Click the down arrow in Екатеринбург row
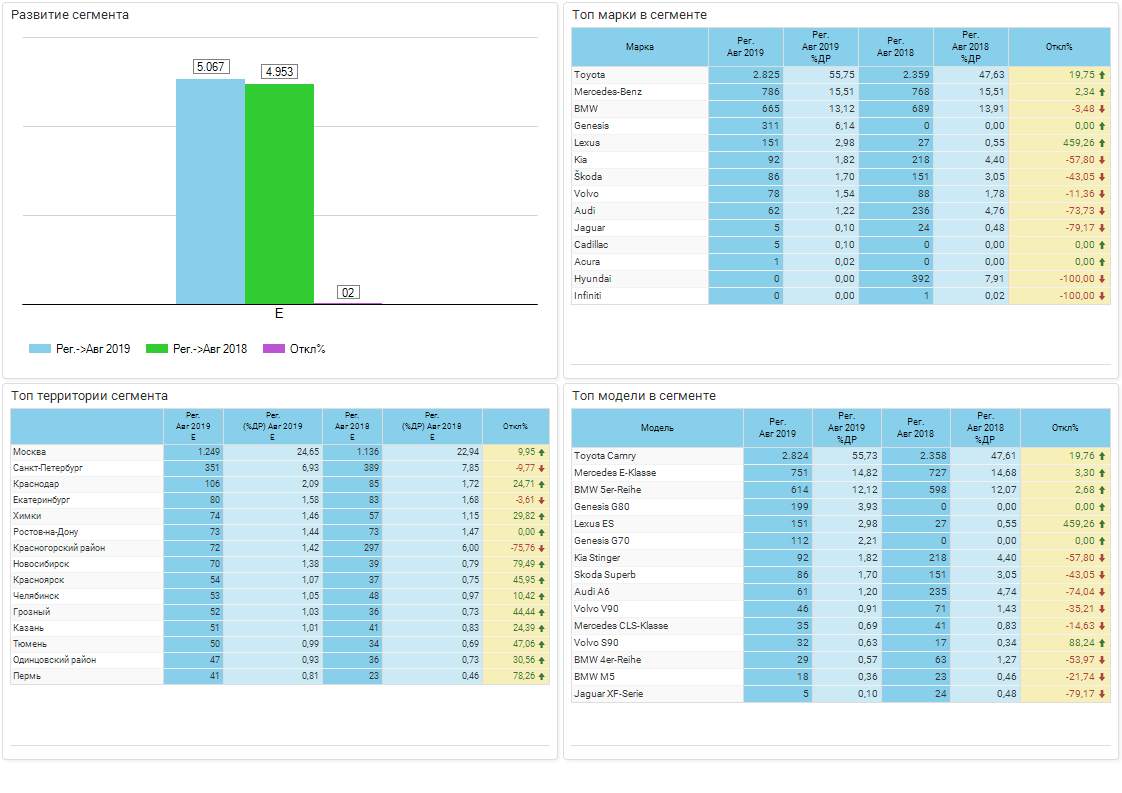This screenshot has width=1122, height=793. click(542, 501)
